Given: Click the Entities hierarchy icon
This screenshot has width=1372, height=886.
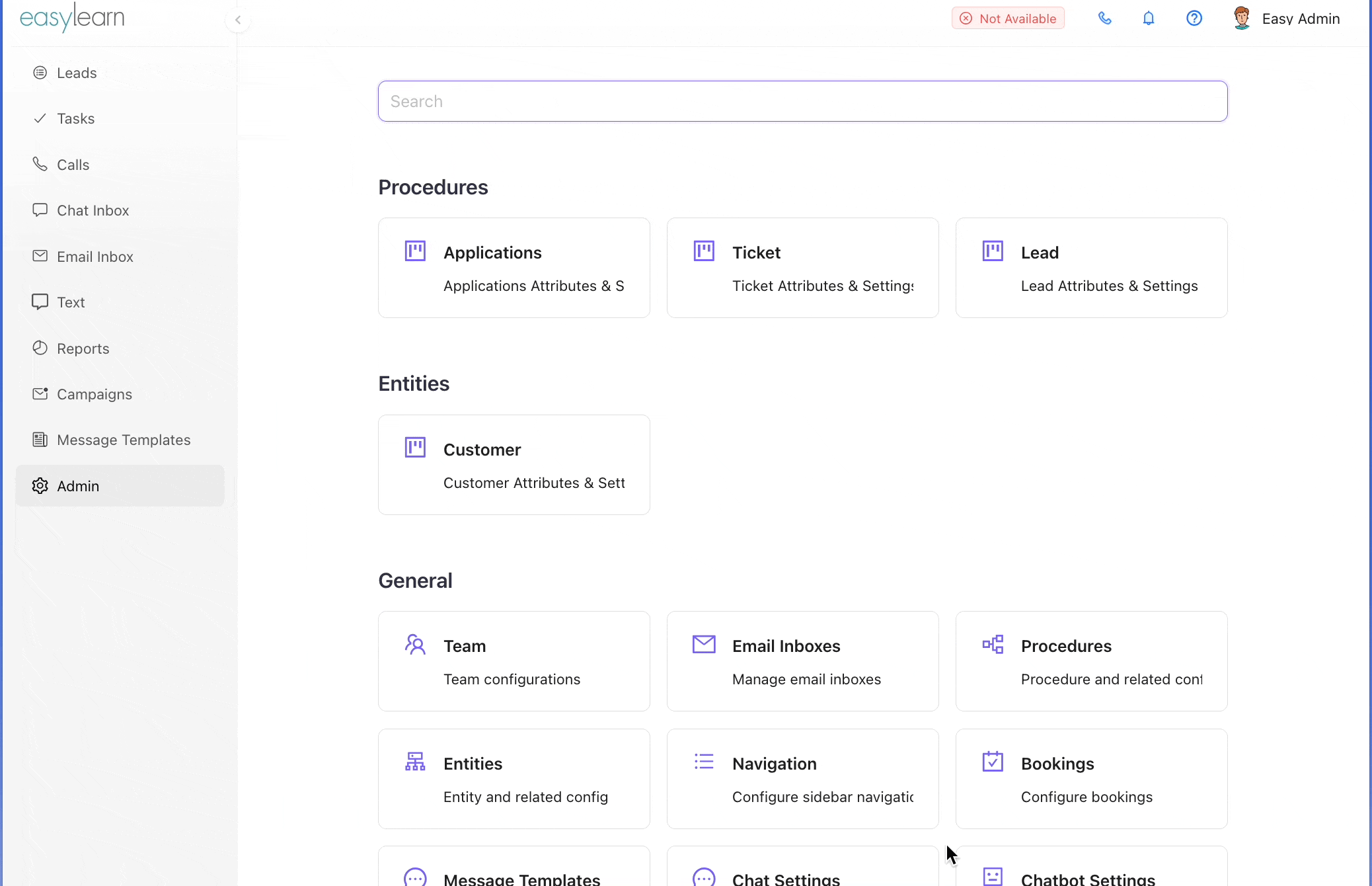Looking at the screenshot, I should [415, 762].
